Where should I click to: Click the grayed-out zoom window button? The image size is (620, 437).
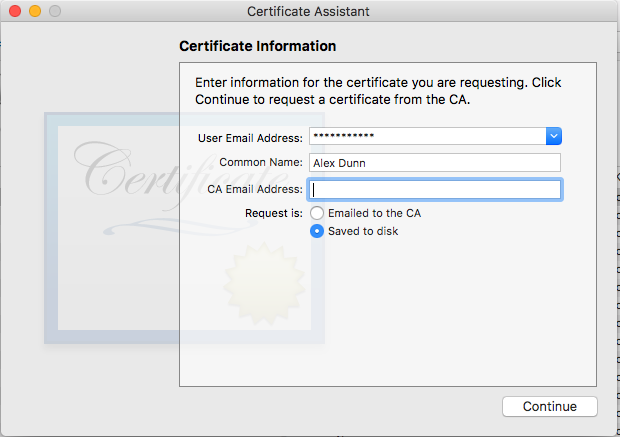[x=55, y=12]
